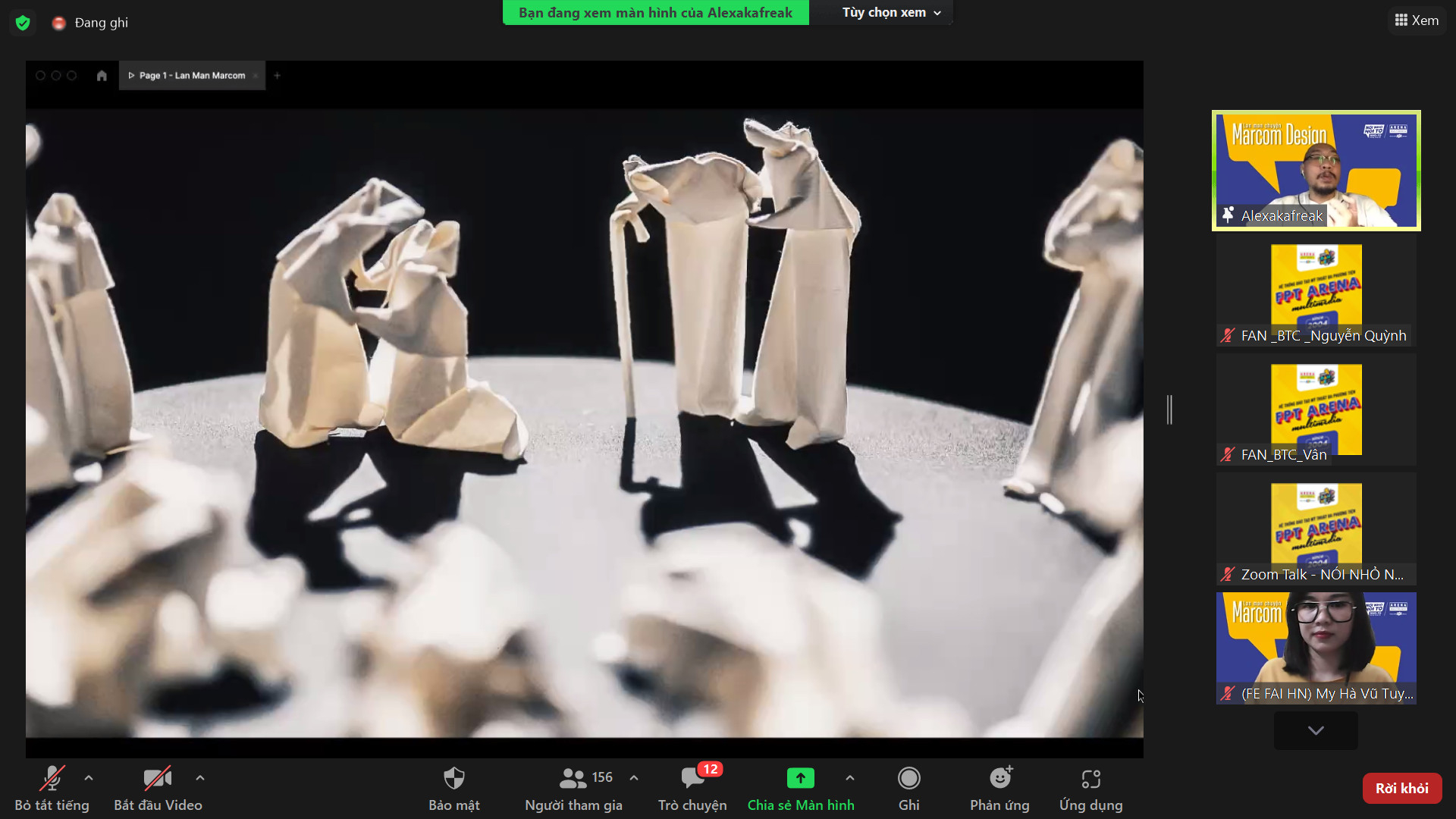Click muted mic icon on FAN_BTC_Vân tile

coord(1228,454)
